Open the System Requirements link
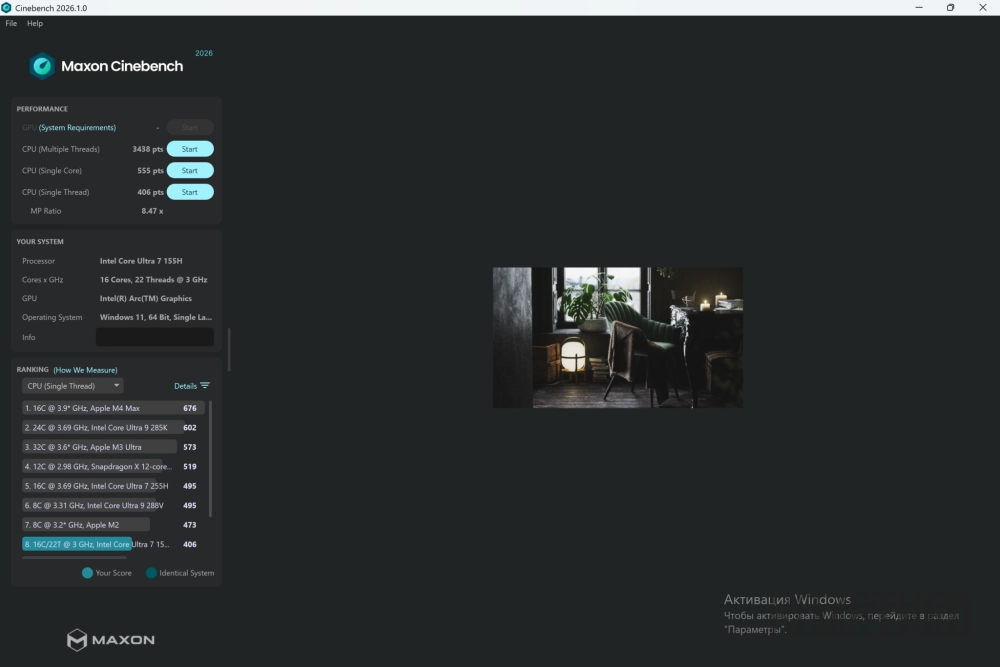The image size is (1000, 667). [x=77, y=128]
